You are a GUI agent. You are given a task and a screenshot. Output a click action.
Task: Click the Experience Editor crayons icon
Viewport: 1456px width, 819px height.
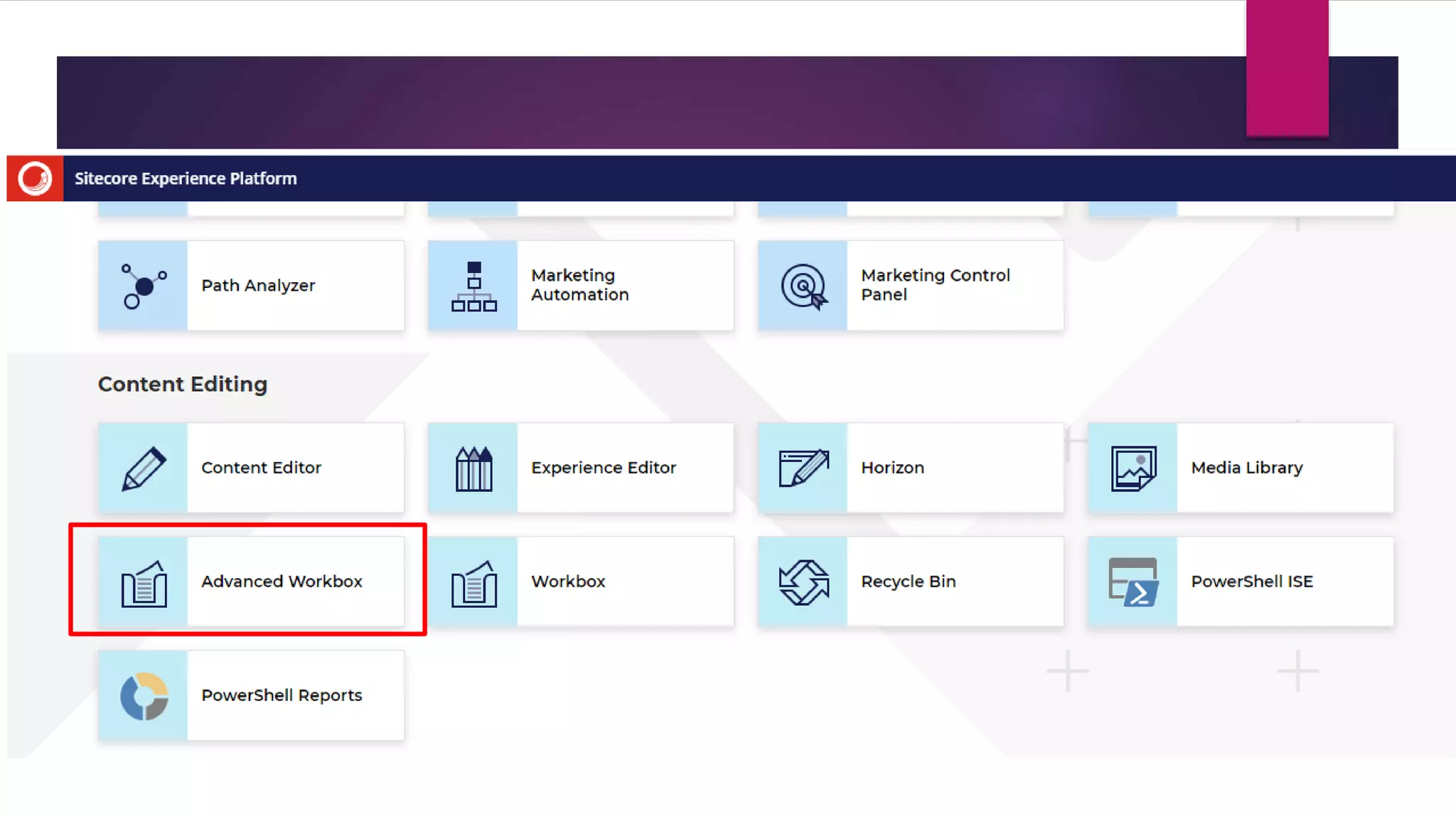473,468
